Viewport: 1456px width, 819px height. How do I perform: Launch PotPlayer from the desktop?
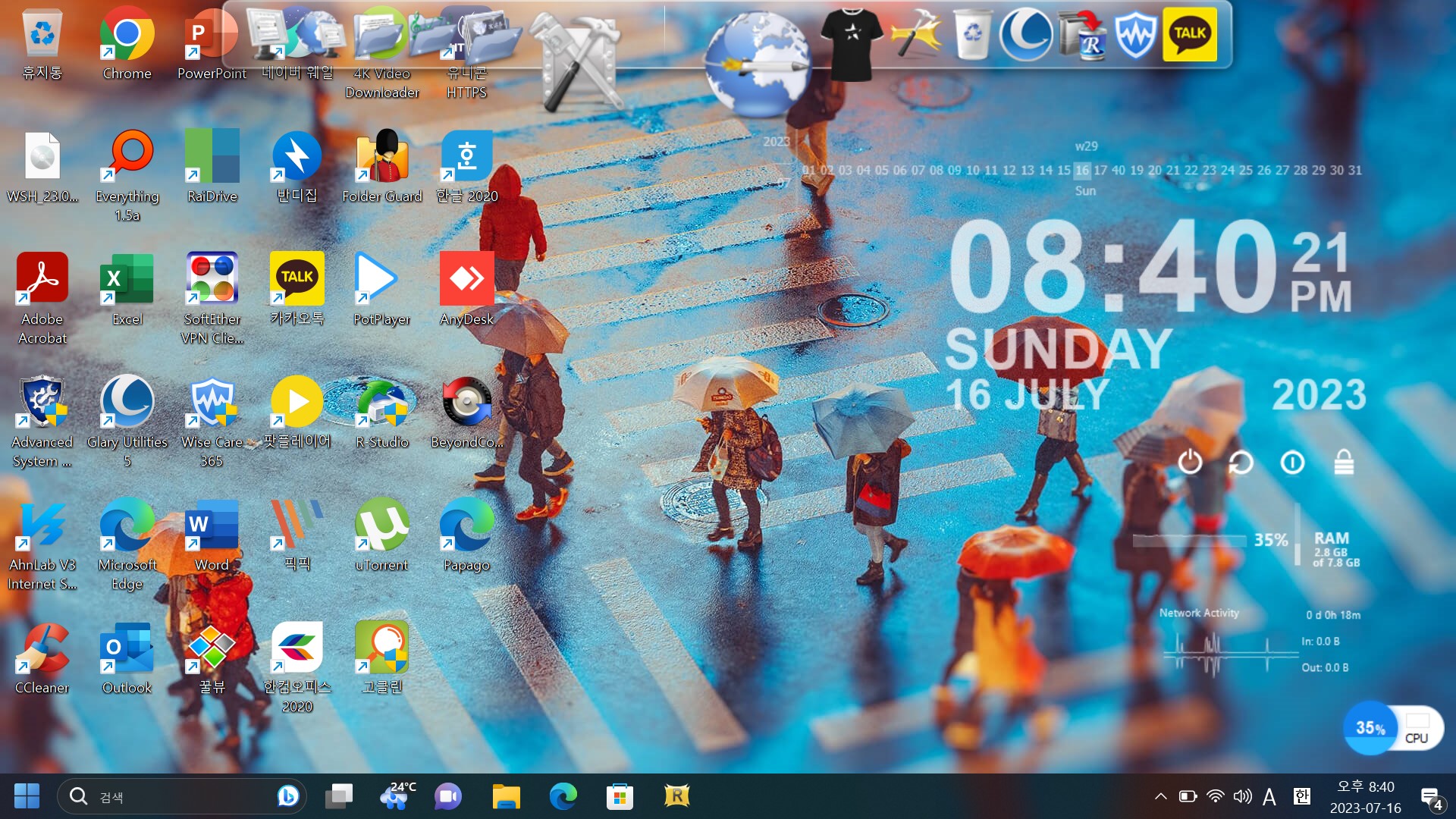click(381, 290)
